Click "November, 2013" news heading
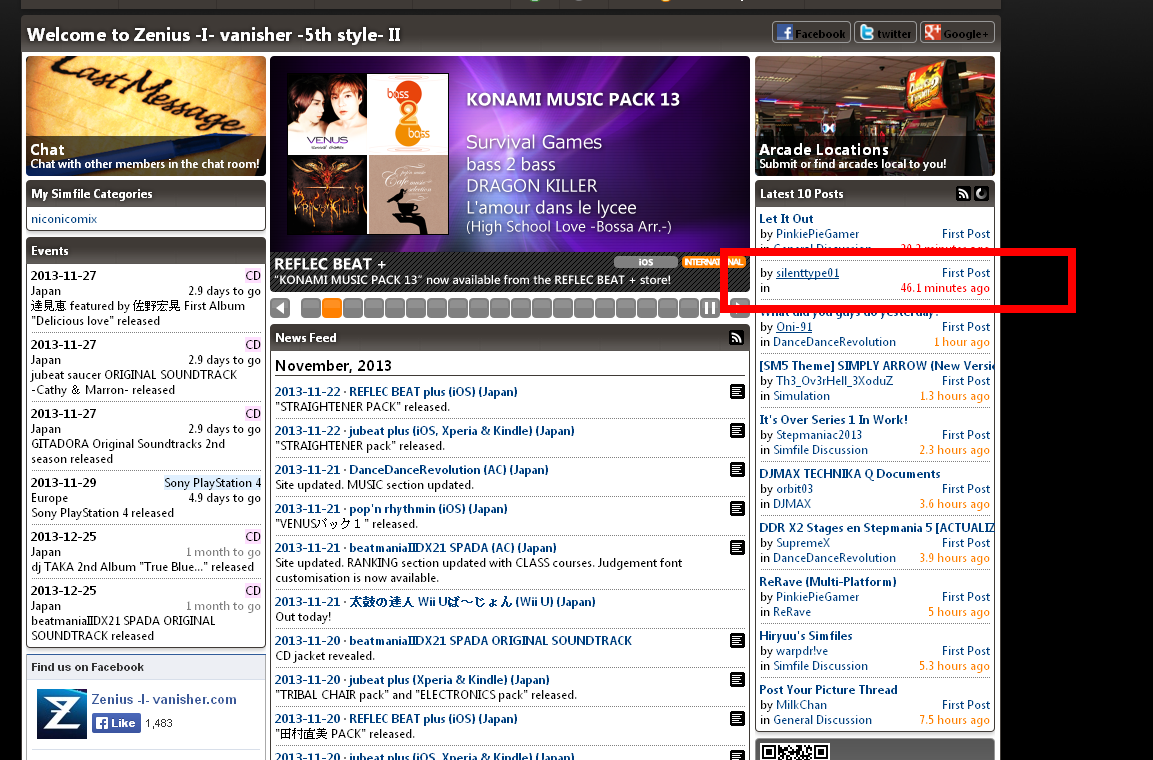The image size is (1153, 760). pyautogui.click(x=333, y=365)
